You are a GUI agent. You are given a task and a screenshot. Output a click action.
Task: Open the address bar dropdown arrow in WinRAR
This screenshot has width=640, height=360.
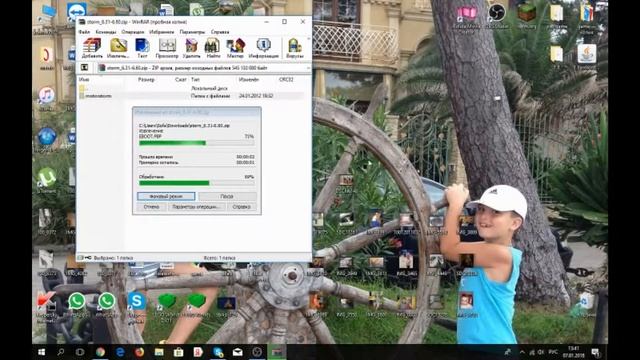(308, 68)
